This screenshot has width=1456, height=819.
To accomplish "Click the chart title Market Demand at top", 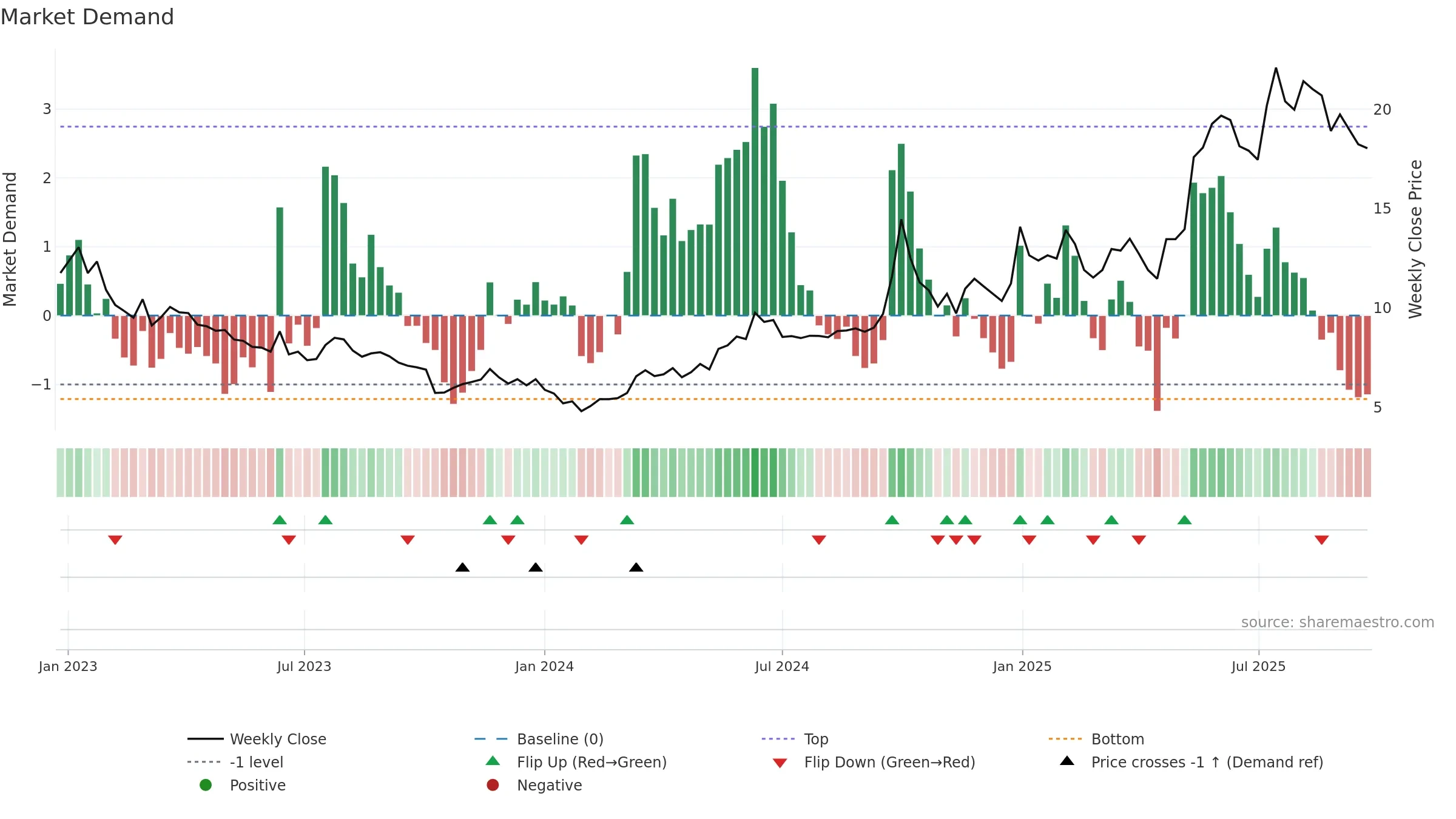I will (x=87, y=17).
